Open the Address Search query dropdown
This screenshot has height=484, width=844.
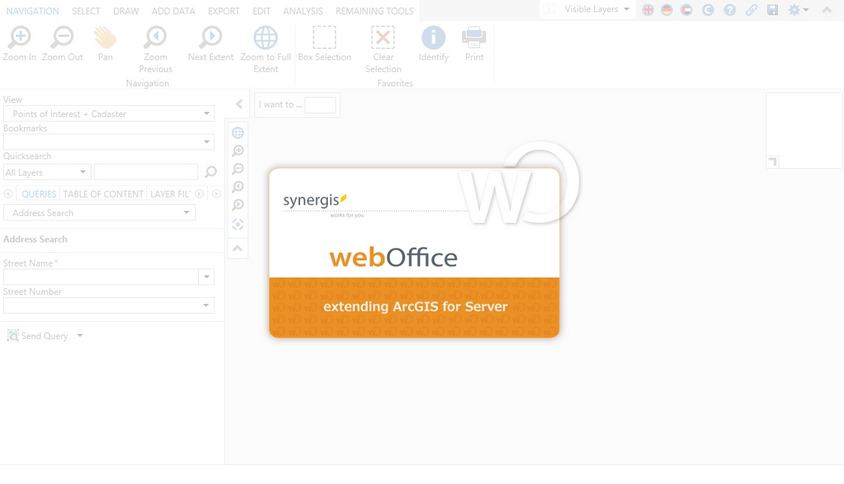click(99, 213)
